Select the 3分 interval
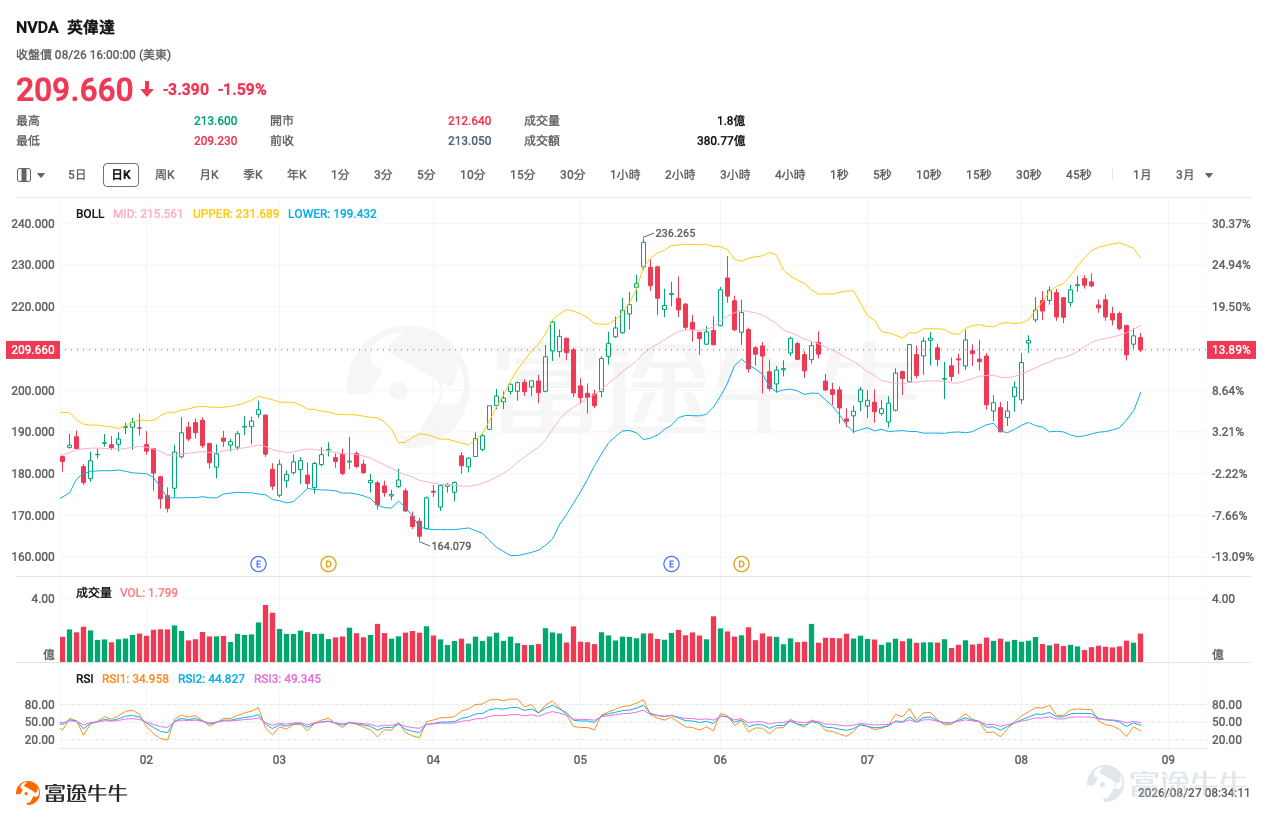This screenshot has height=820, width=1267. (x=383, y=175)
